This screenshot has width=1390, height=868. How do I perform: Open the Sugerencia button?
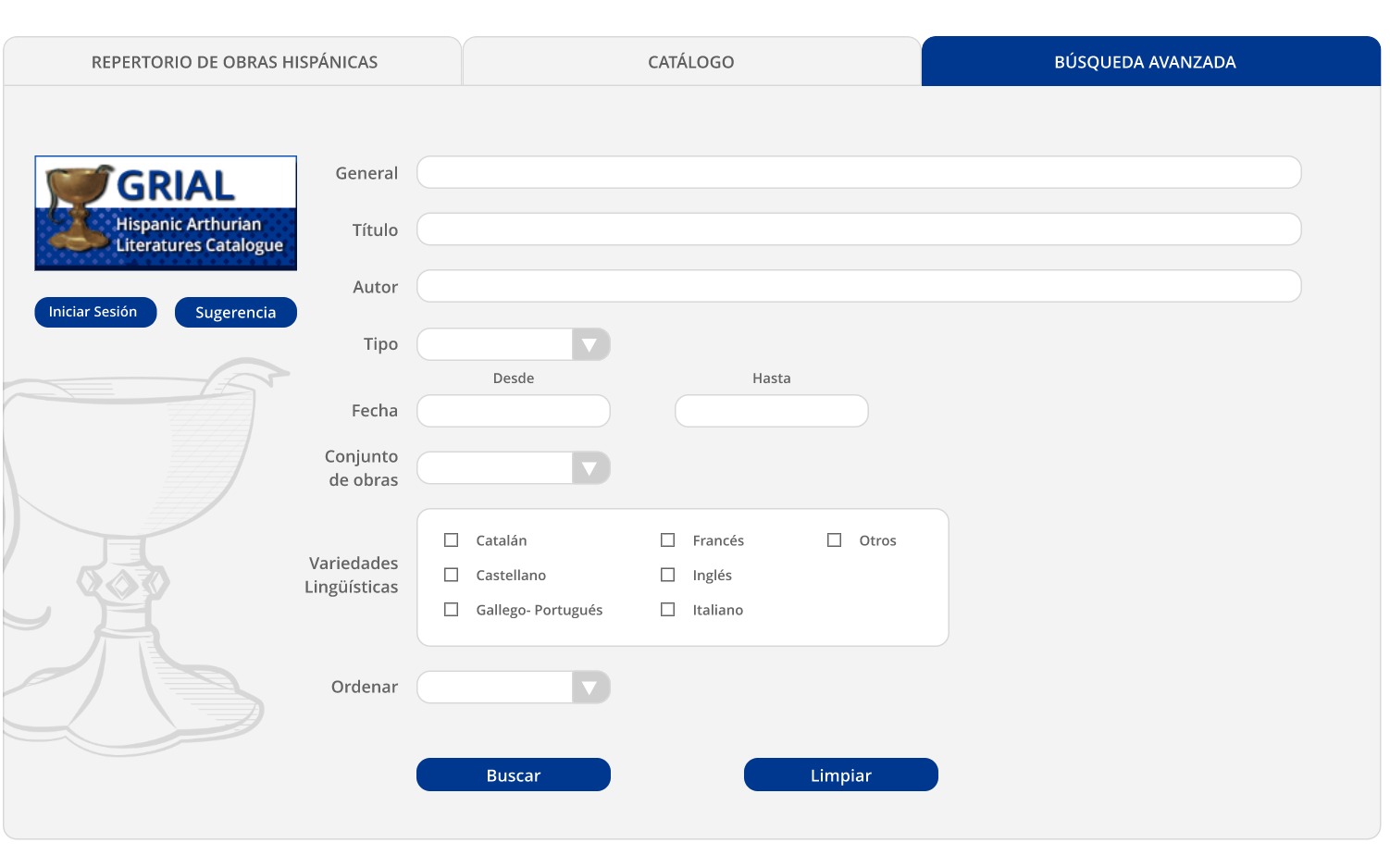[235, 313]
